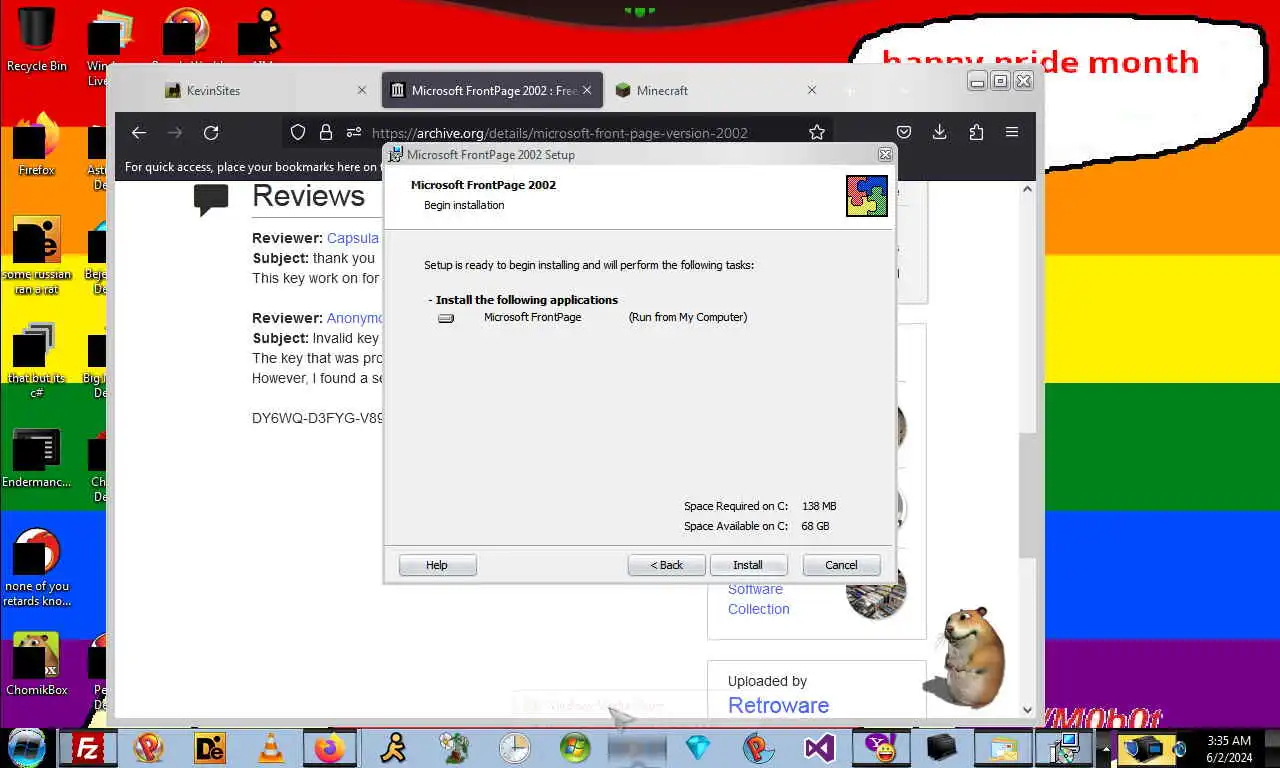Open the De taskbar icon

[x=210, y=747]
